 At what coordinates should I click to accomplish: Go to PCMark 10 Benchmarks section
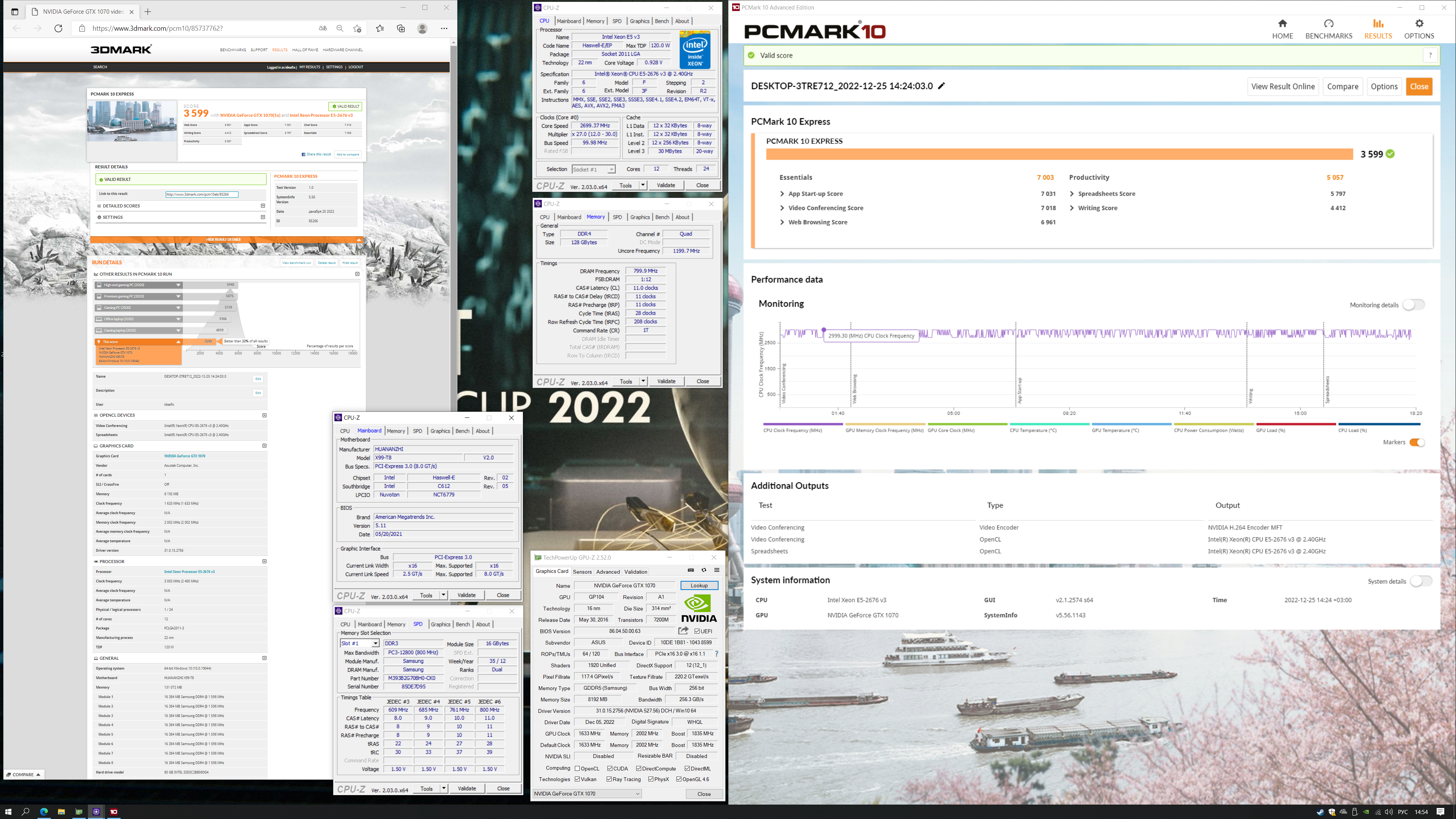point(1328,29)
